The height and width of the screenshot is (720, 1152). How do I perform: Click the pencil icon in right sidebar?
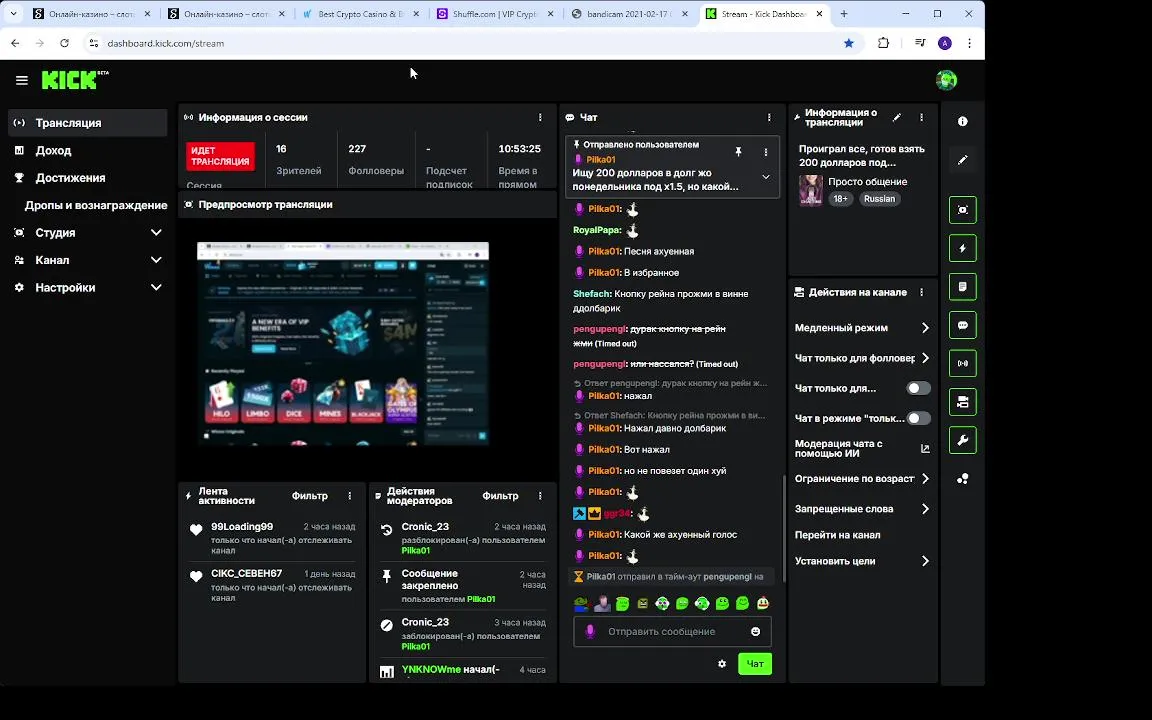coord(962,159)
